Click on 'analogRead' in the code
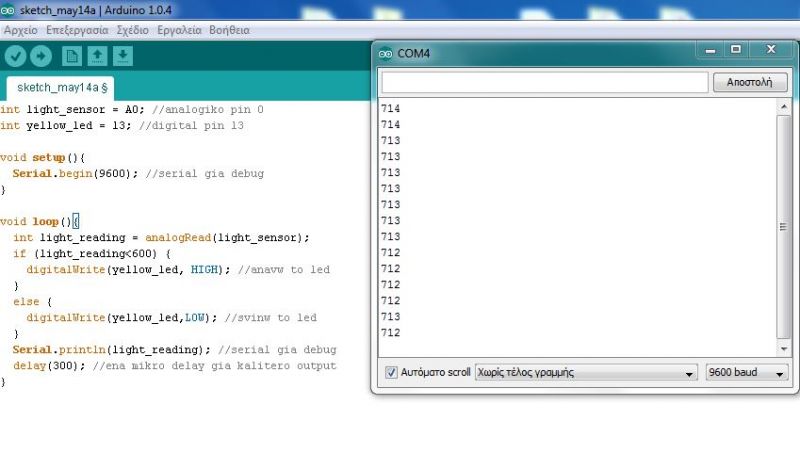This screenshot has width=800, height=470. (178, 238)
